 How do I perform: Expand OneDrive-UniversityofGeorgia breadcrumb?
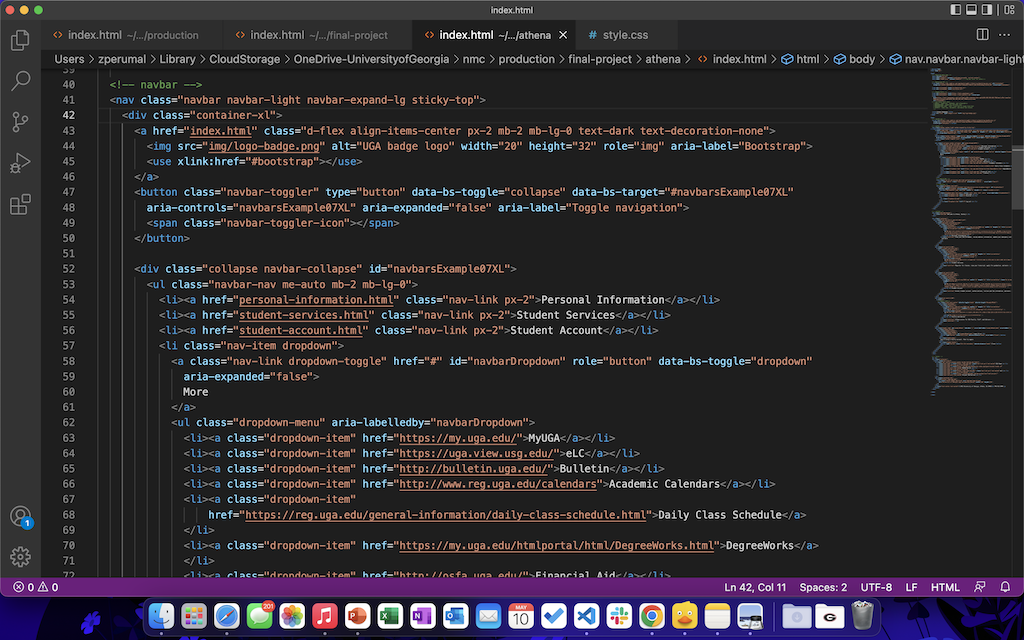click(371, 59)
